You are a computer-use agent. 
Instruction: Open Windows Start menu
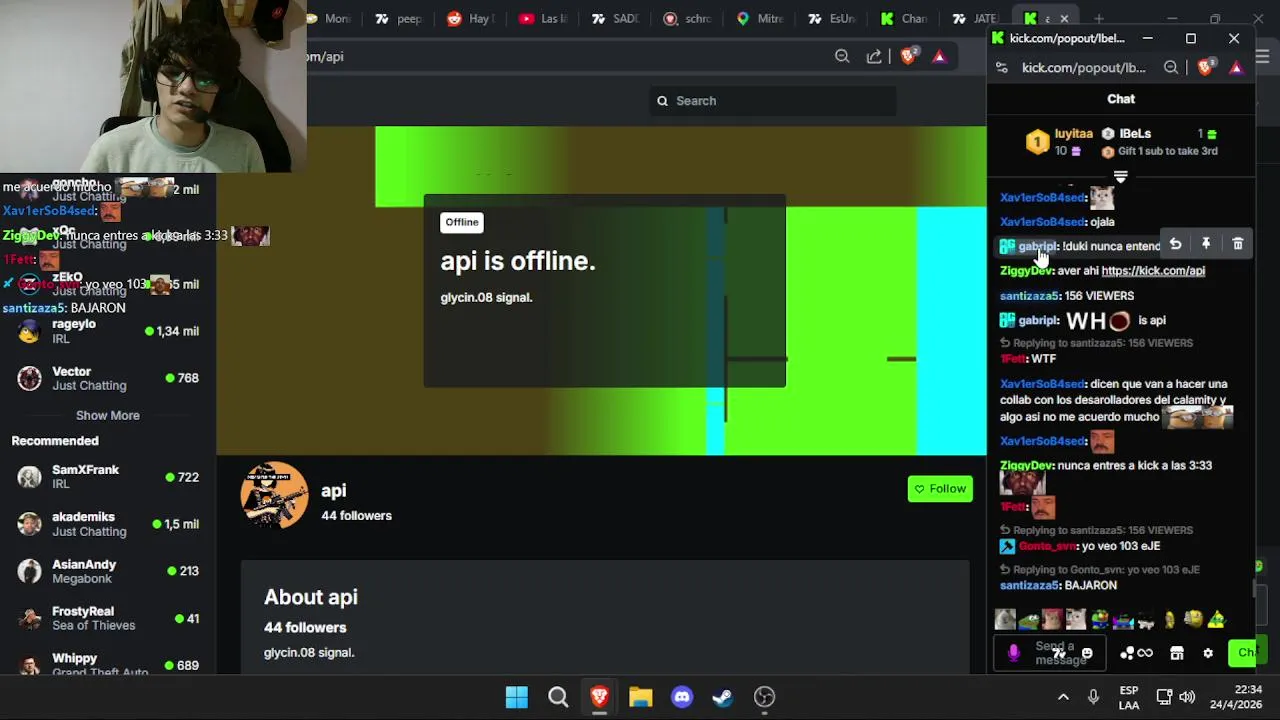point(516,697)
